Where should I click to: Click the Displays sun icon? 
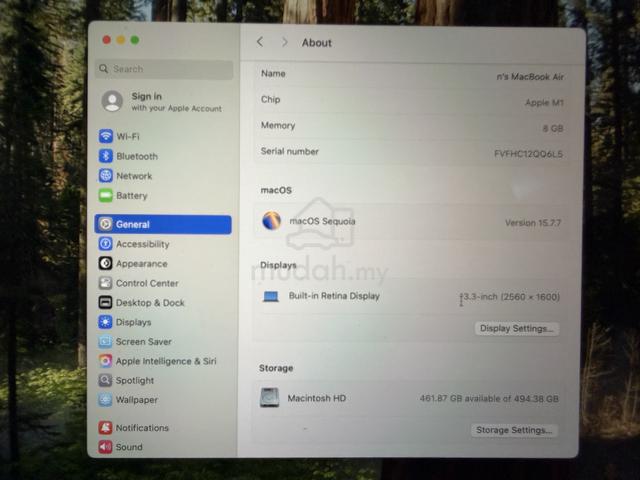click(105, 322)
